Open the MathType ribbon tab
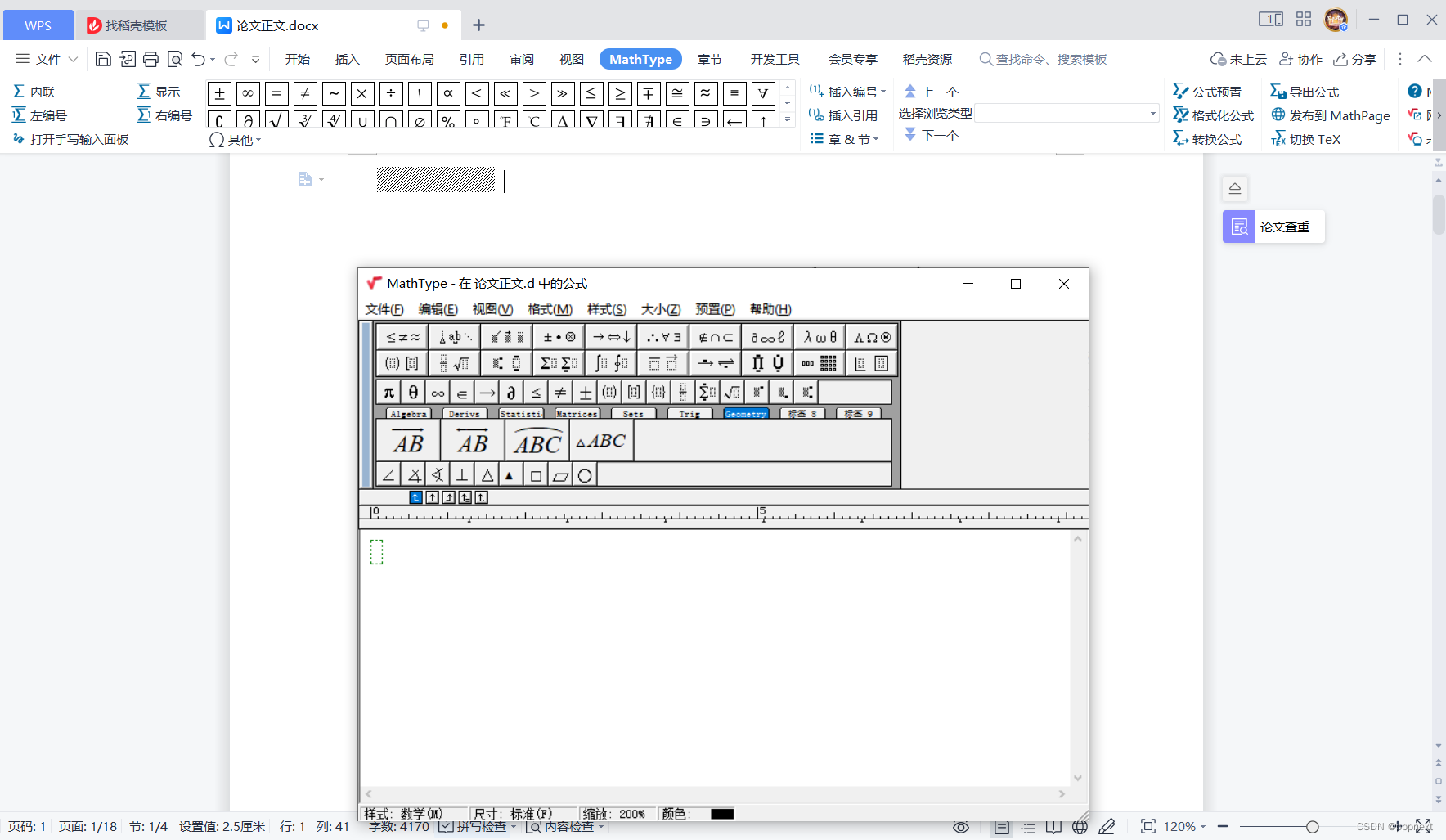 [640, 59]
